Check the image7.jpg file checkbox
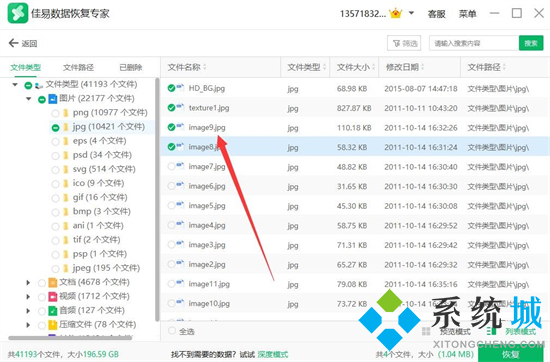This screenshot has height=362, width=550. 171,166
